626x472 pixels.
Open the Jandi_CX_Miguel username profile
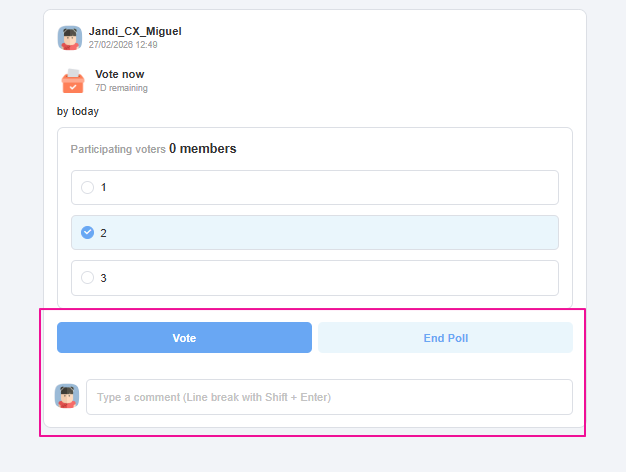point(135,32)
